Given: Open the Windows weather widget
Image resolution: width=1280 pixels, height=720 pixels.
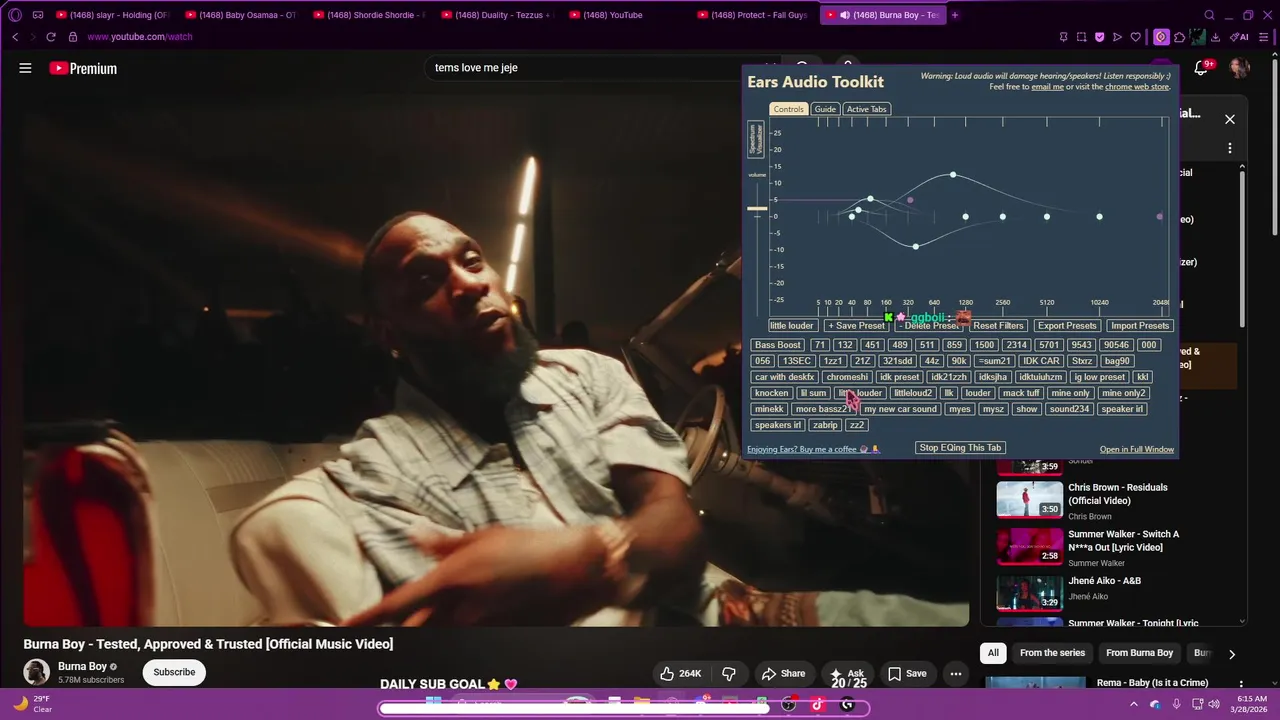Looking at the screenshot, I should pos(32,704).
